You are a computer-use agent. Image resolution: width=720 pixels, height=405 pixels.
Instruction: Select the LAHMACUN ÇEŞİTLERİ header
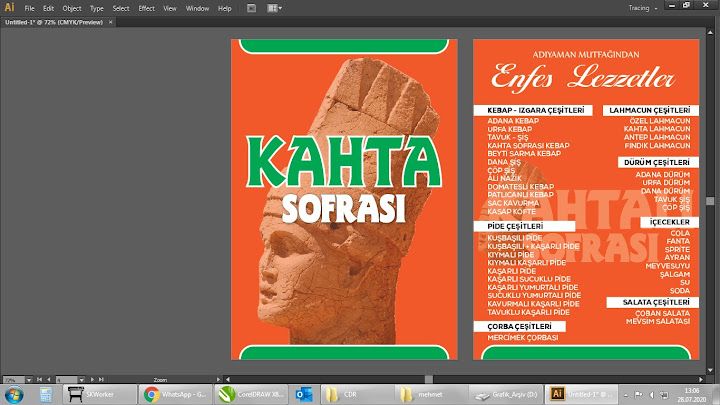(650, 110)
